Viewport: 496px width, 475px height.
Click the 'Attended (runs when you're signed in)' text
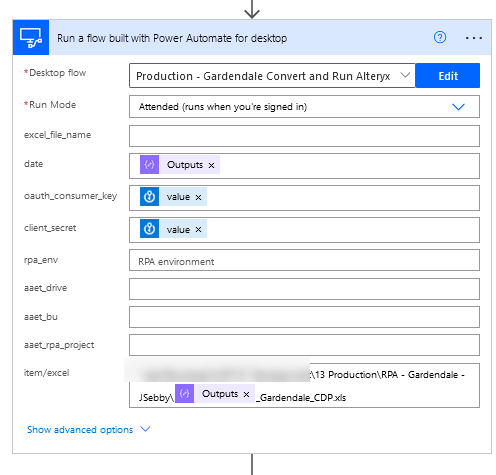coord(223,107)
